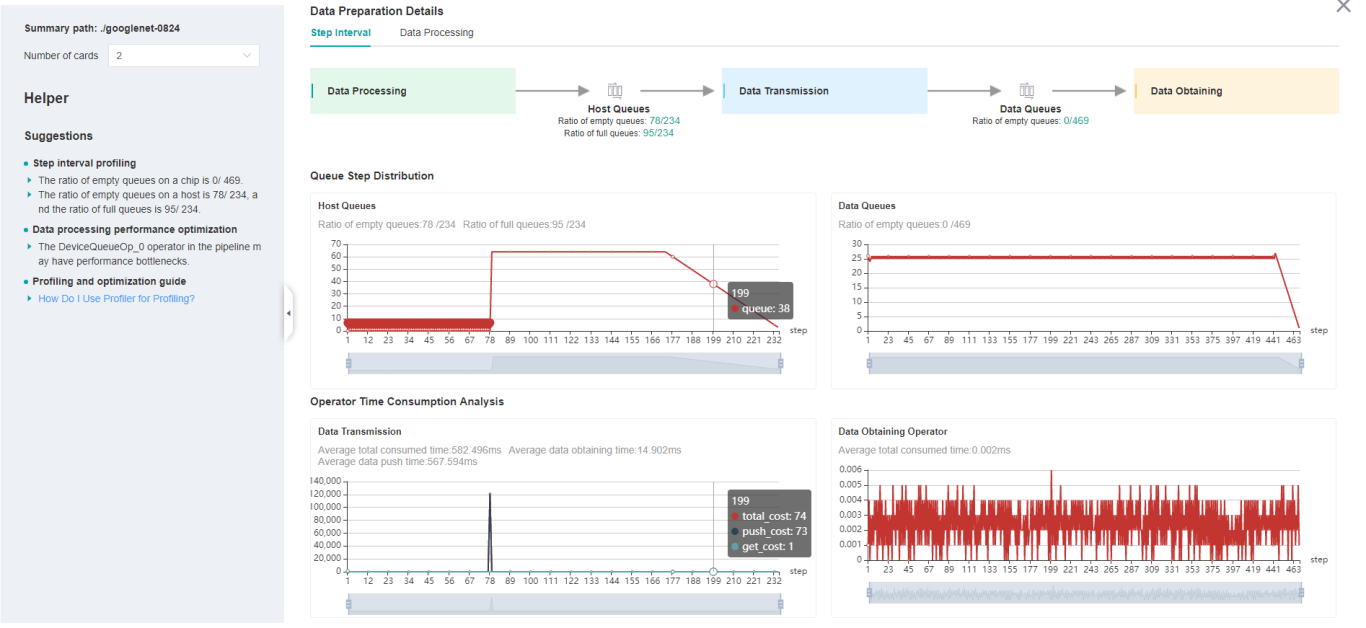Click the Data Processing pipeline stage box
Viewport: 1366px width, 628px height.
[412, 91]
